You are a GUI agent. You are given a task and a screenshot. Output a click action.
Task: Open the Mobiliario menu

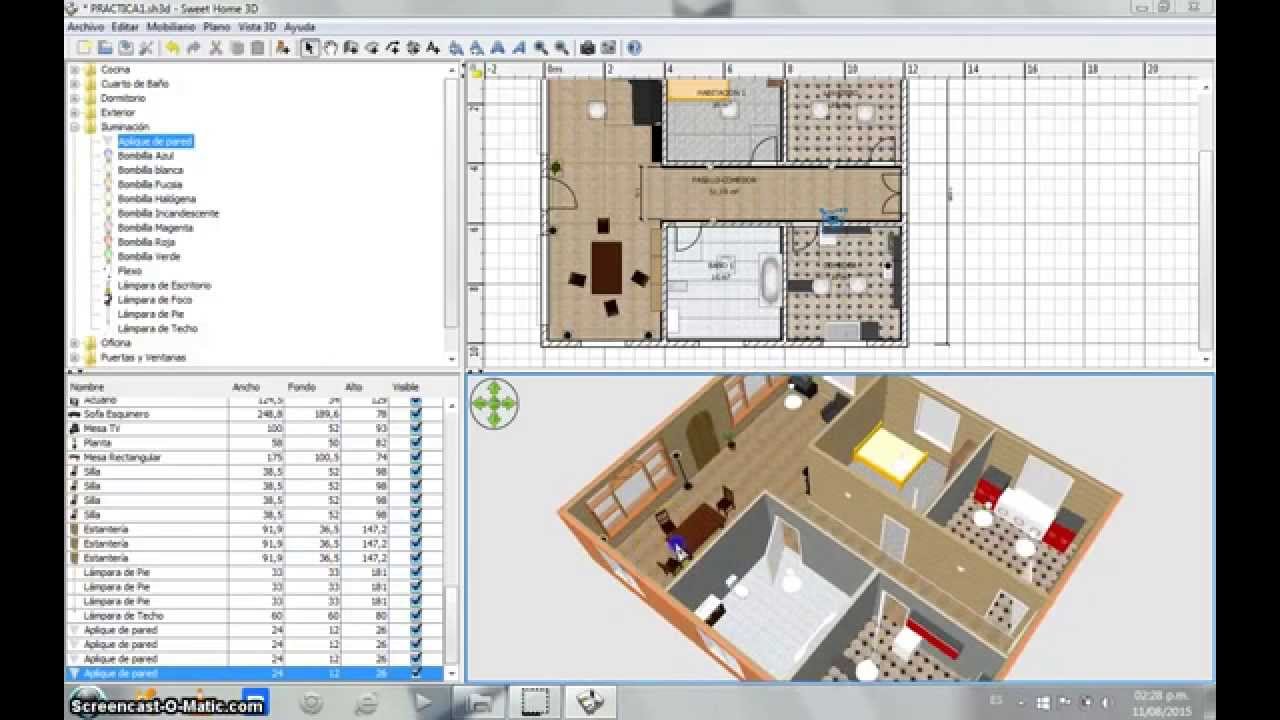171,27
